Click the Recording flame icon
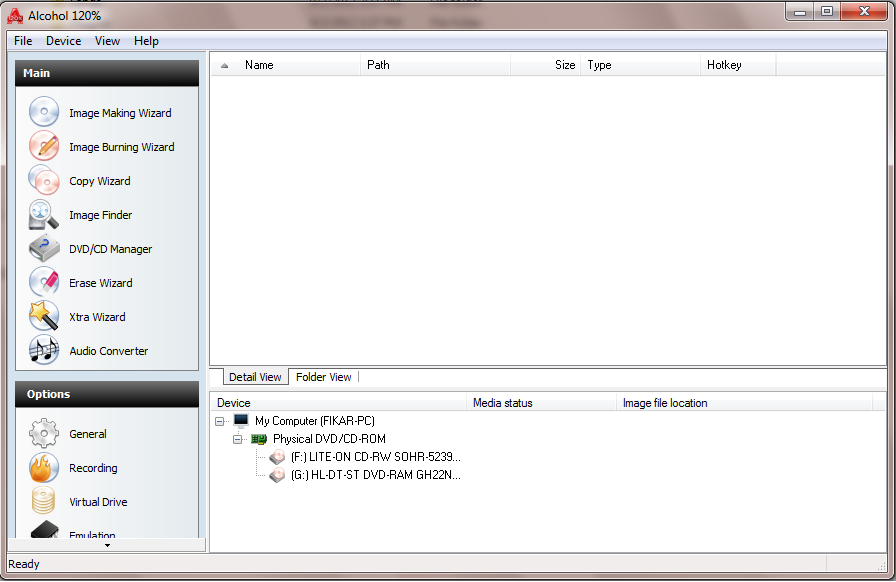 point(44,467)
